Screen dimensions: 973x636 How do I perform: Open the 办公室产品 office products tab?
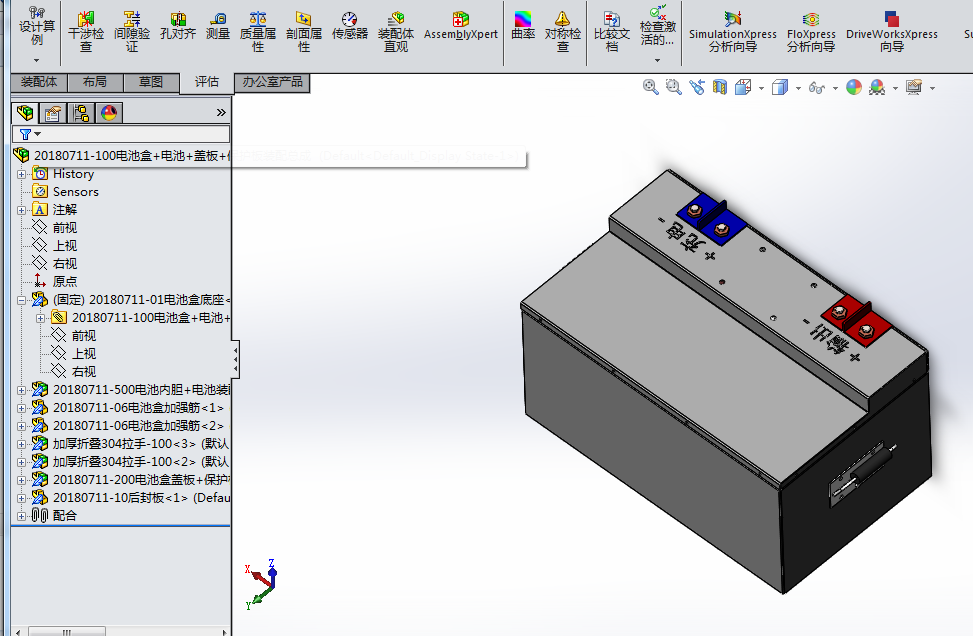point(272,82)
